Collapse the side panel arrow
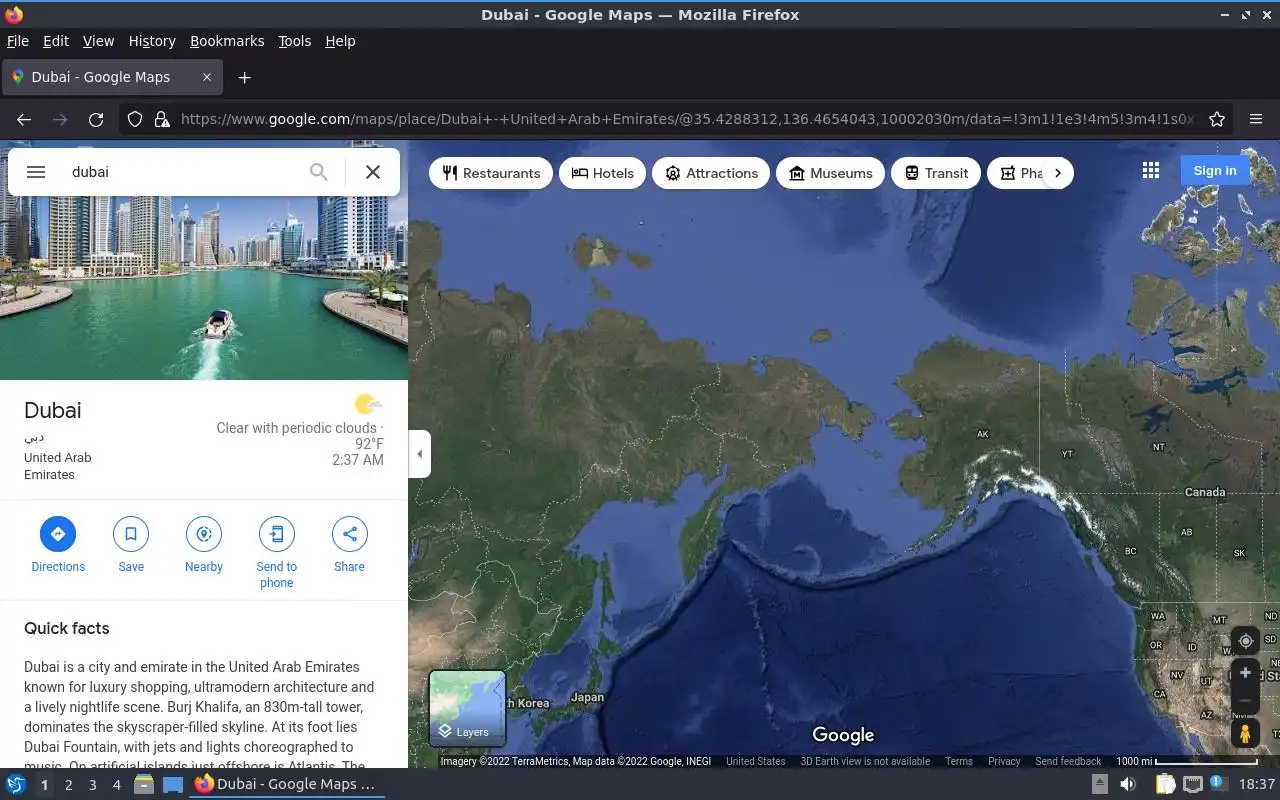The height and width of the screenshot is (800, 1280). [420, 454]
